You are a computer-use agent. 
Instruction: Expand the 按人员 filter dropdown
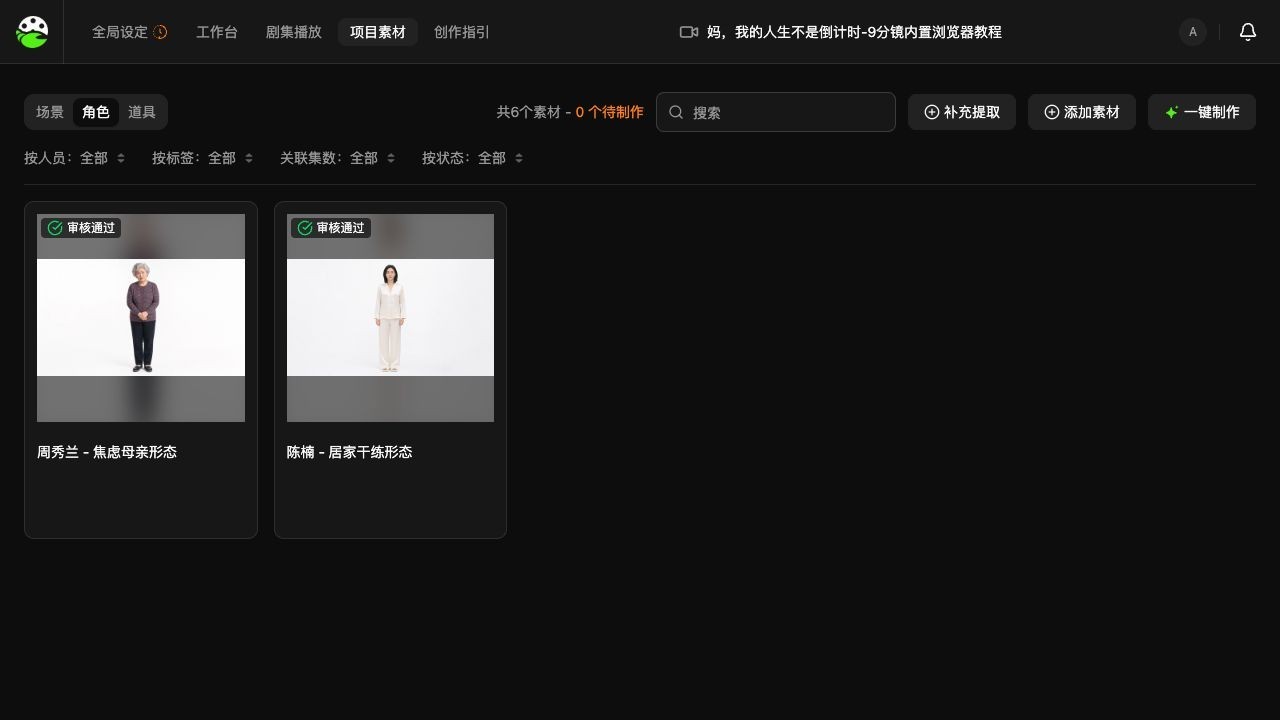point(75,158)
